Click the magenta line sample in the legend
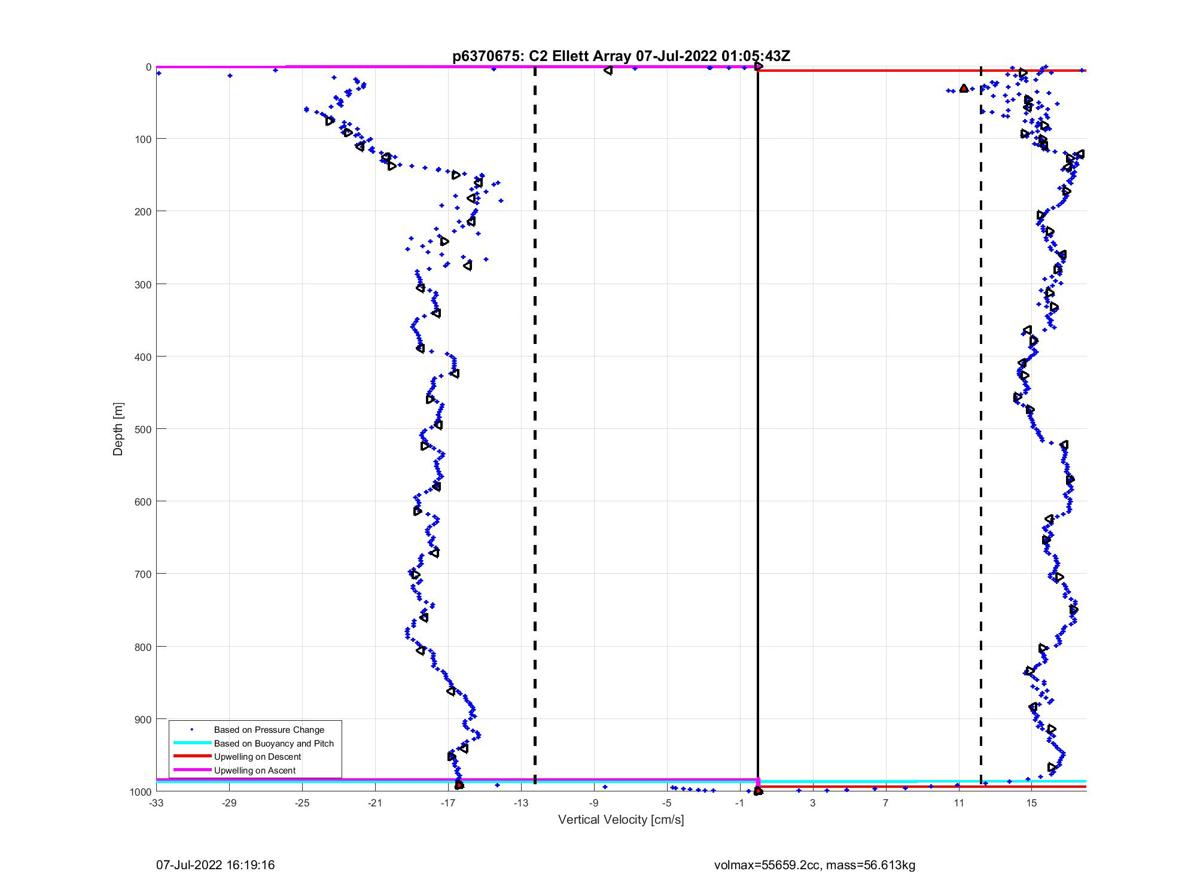 [x=191, y=770]
